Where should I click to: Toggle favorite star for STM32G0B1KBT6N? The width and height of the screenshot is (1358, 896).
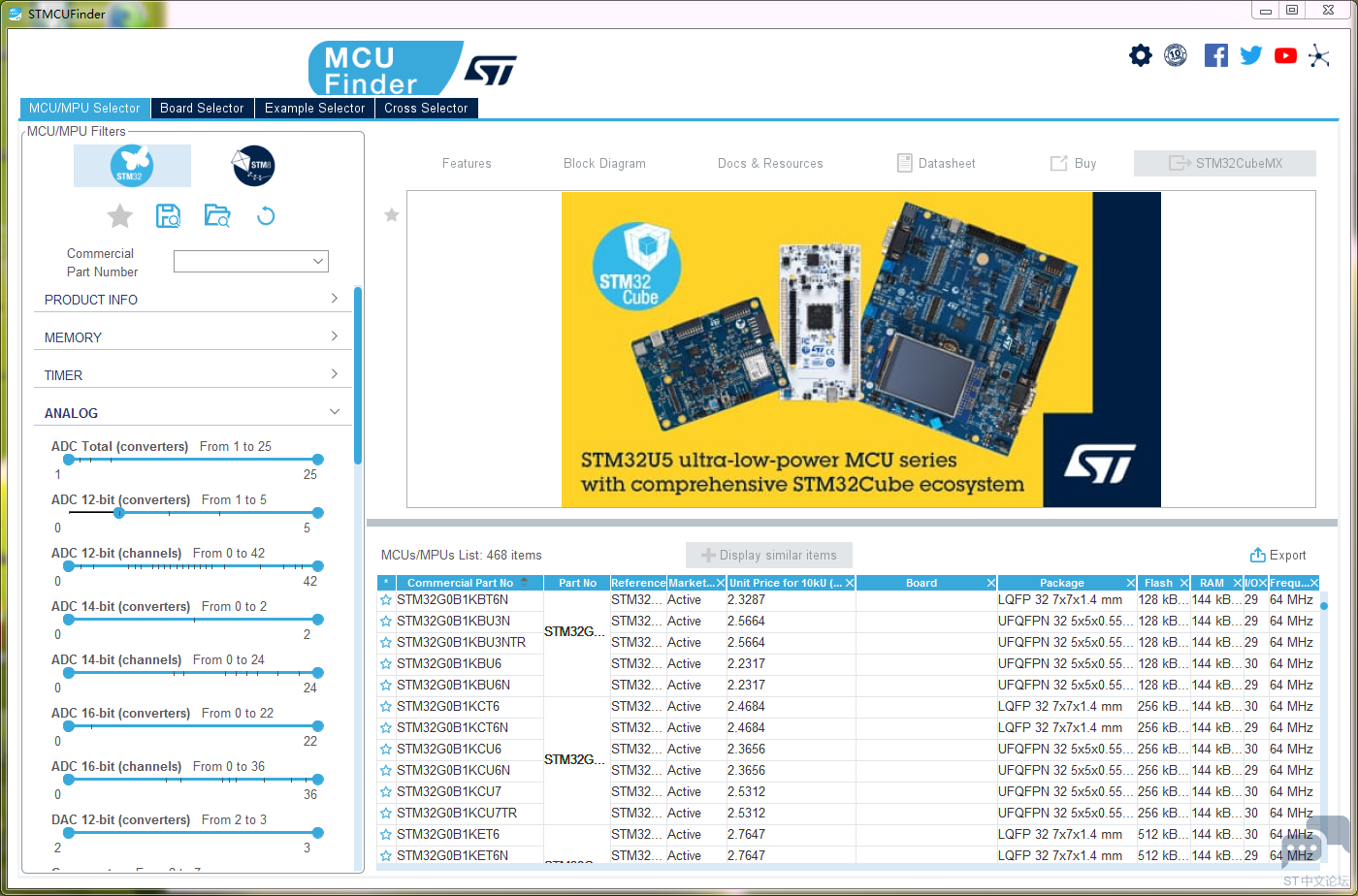[x=386, y=600]
